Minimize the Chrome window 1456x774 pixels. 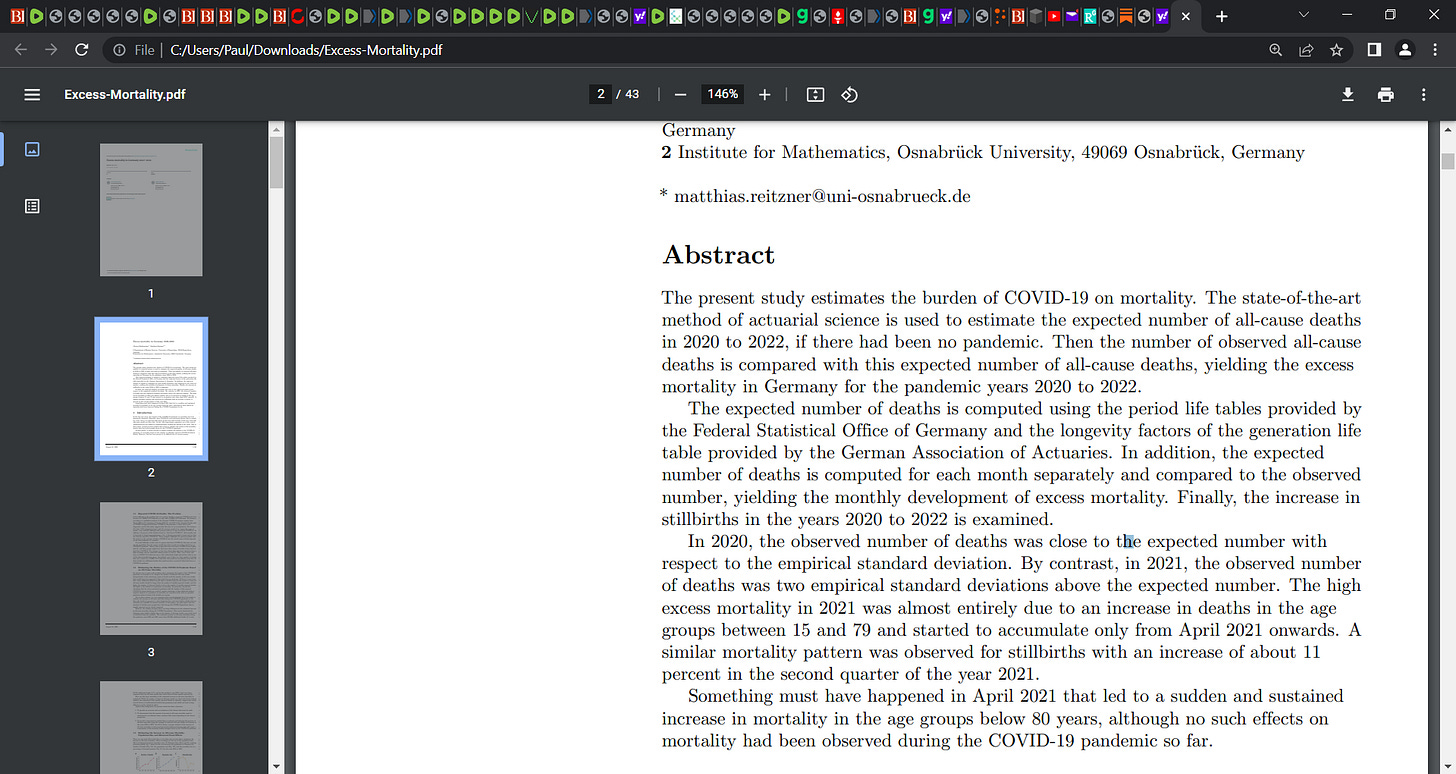1346,15
